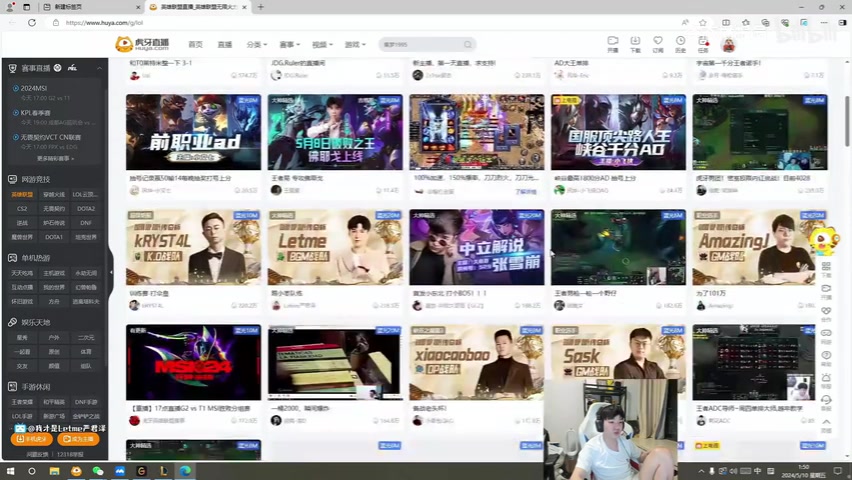Click 更多精彩赛事 link
This screenshot has width=852, height=480.
(55, 159)
